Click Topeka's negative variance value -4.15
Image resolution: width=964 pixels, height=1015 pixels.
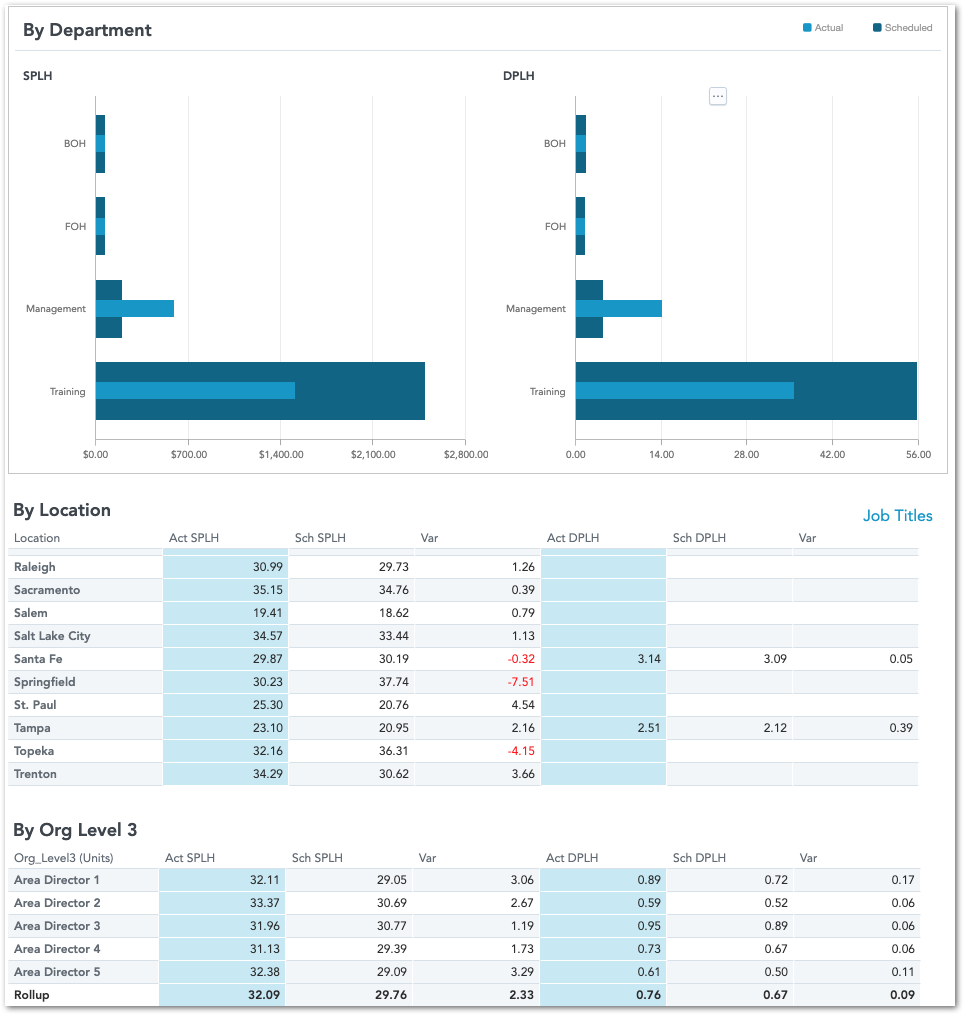518,751
